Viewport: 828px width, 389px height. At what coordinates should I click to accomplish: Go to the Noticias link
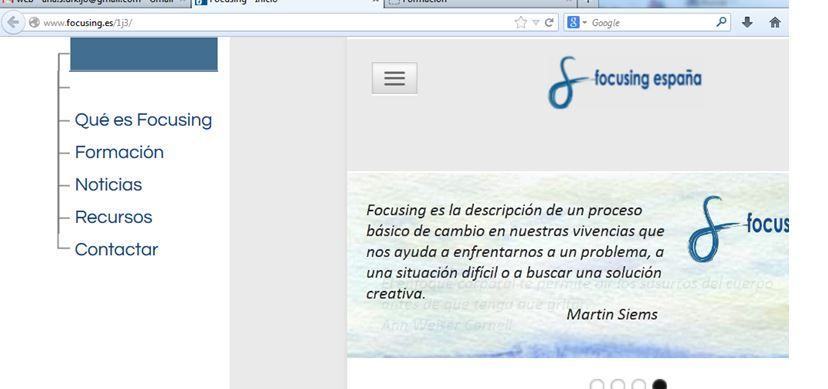(x=108, y=185)
